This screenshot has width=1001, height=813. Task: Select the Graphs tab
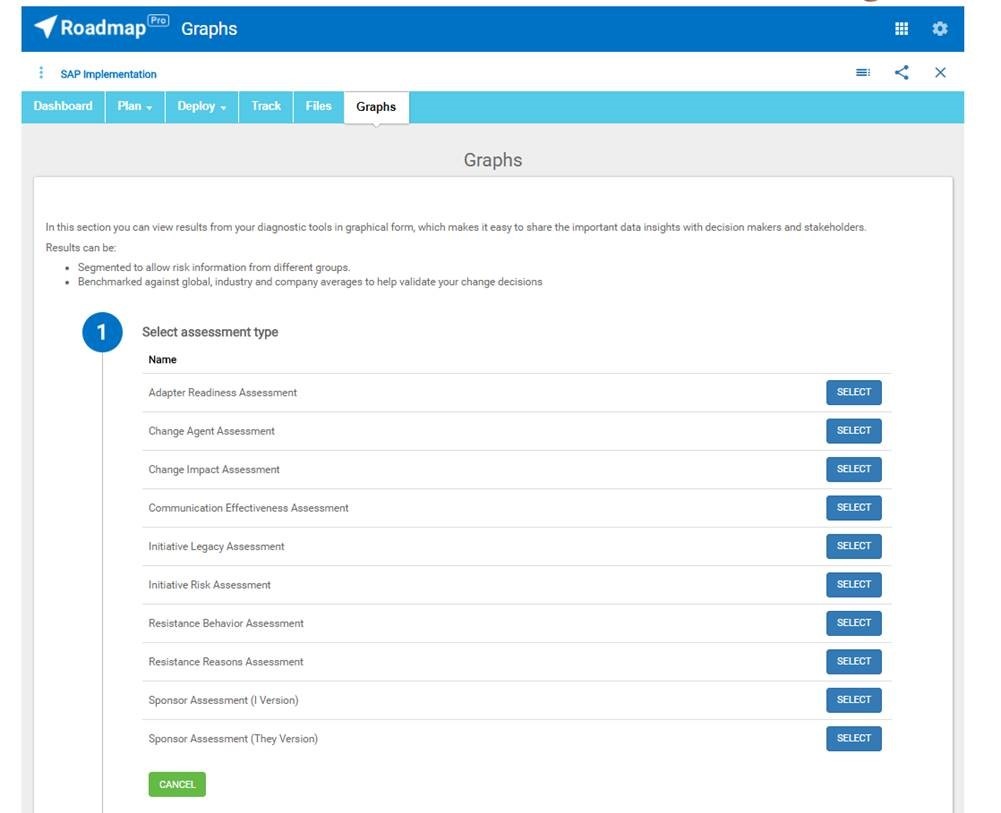point(376,107)
